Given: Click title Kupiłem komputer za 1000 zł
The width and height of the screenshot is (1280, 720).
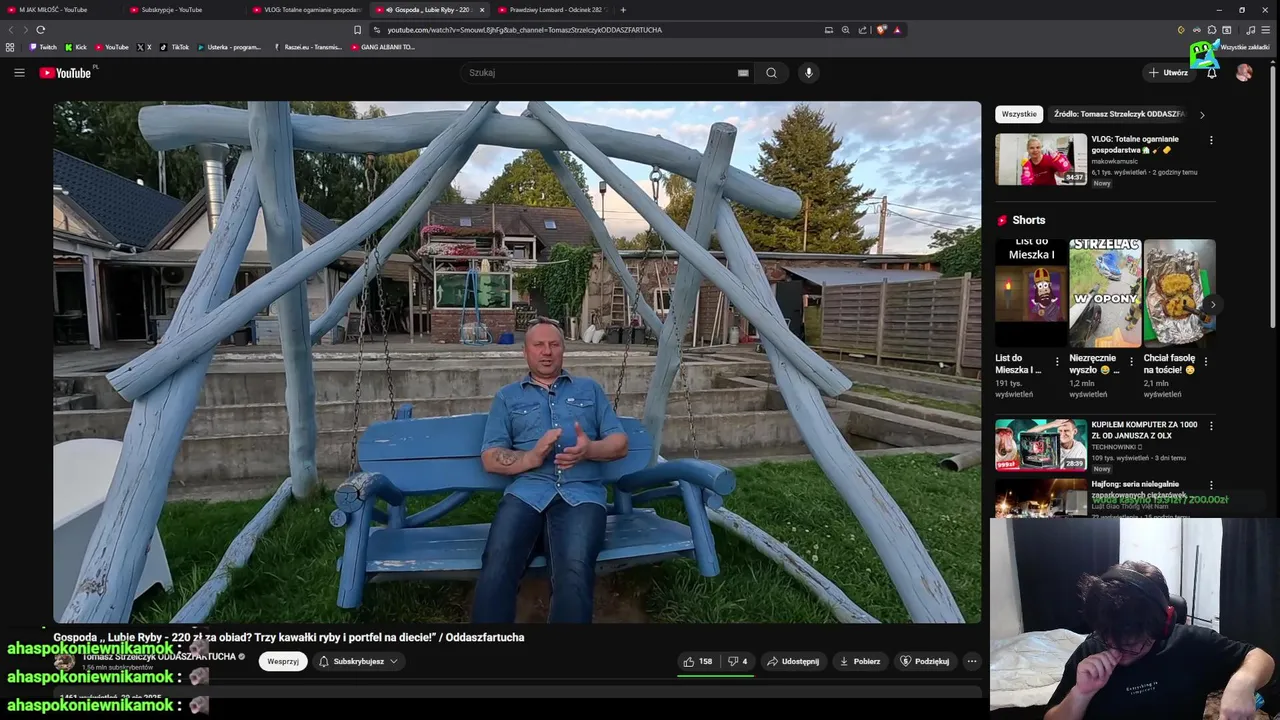Looking at the screenshot, I should click(1144, 430).
